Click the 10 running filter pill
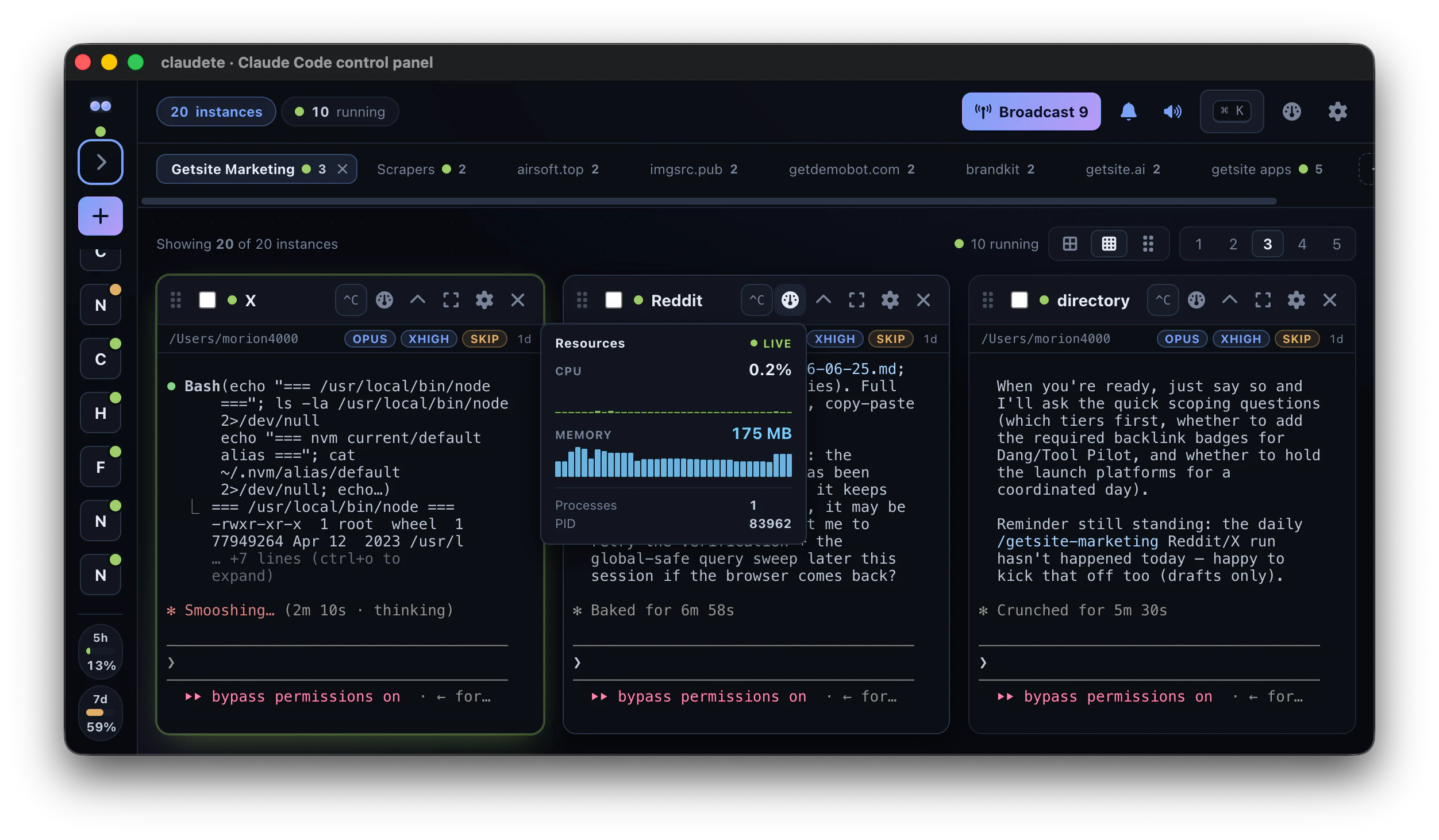This screenshot has width=1439, height=840. (x=340, y=111)
